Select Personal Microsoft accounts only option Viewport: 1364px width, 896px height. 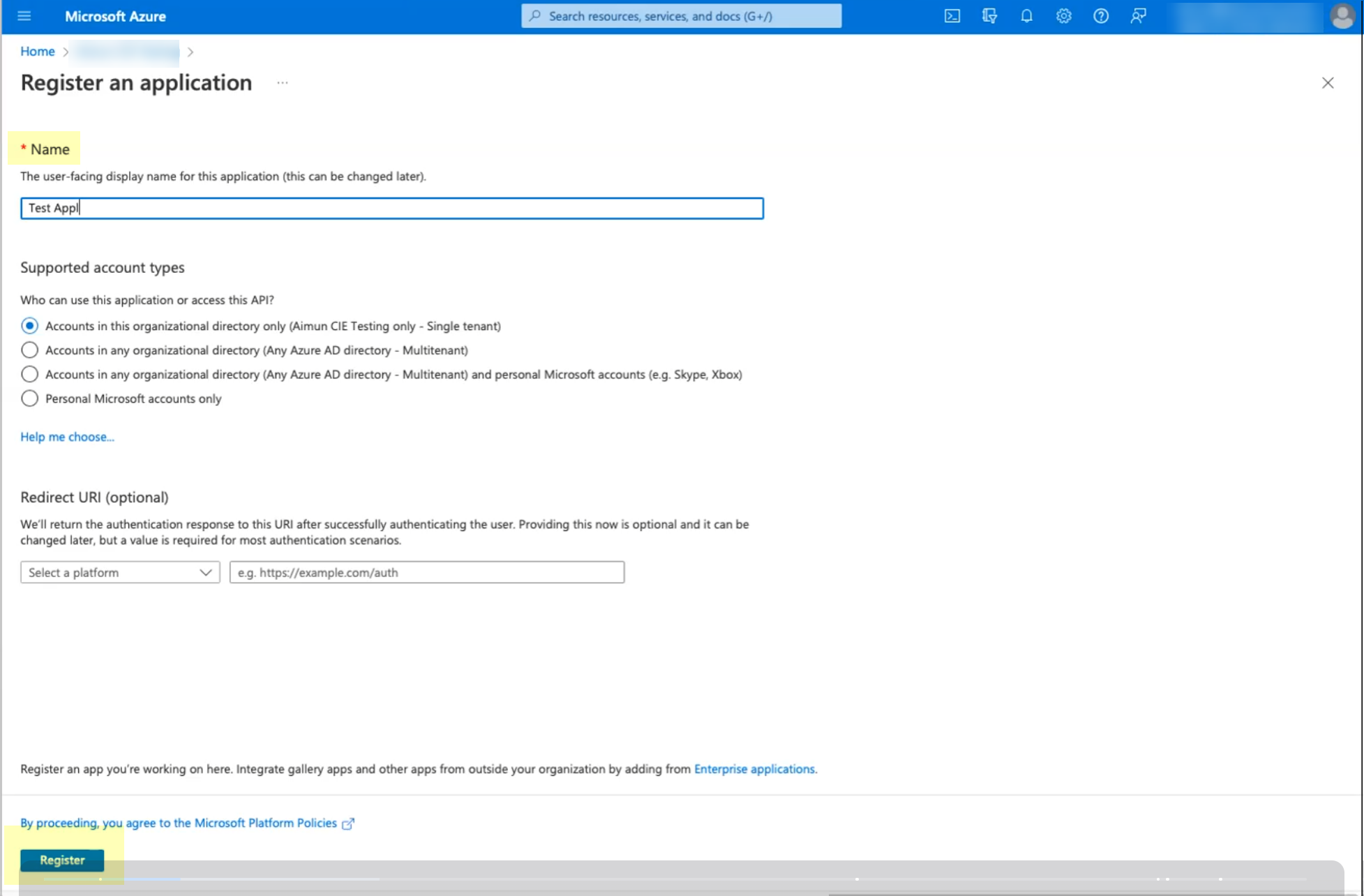tap(29, 398)
